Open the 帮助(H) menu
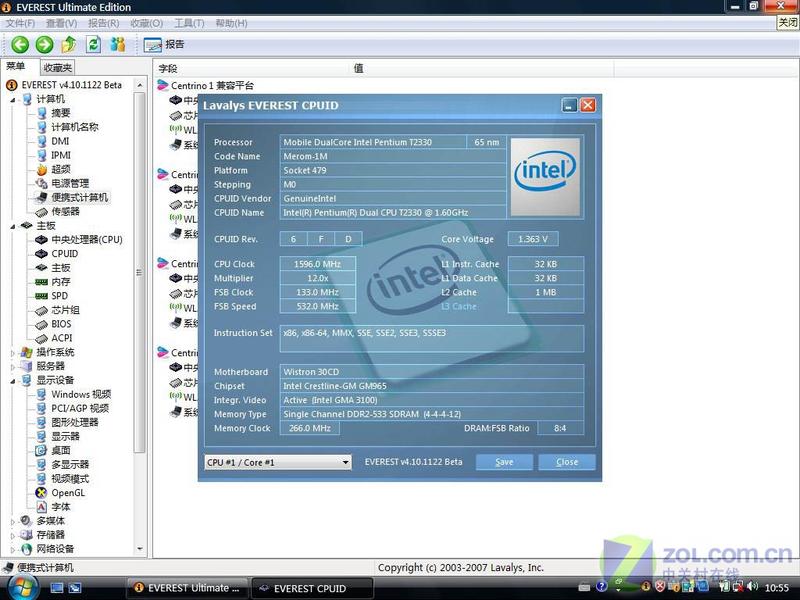 click(231, 23)
